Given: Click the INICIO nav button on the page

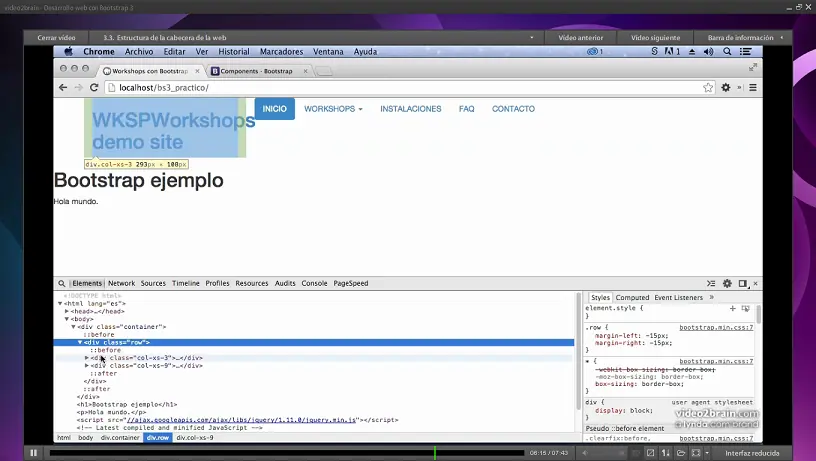Looking at the screenshot, I should [x=274, y=109].
